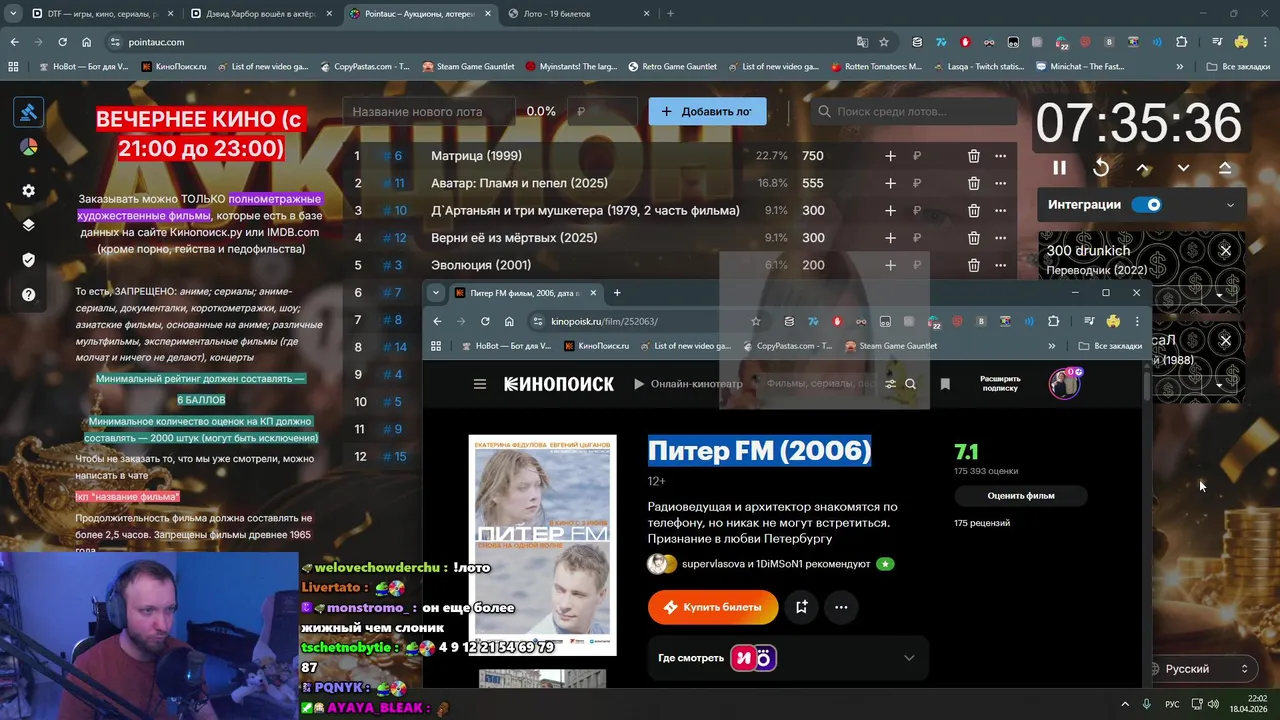1280x720 pixels.
Task: Reset the auction timer with the rotate icon
Action: [x=1101, y=168]
